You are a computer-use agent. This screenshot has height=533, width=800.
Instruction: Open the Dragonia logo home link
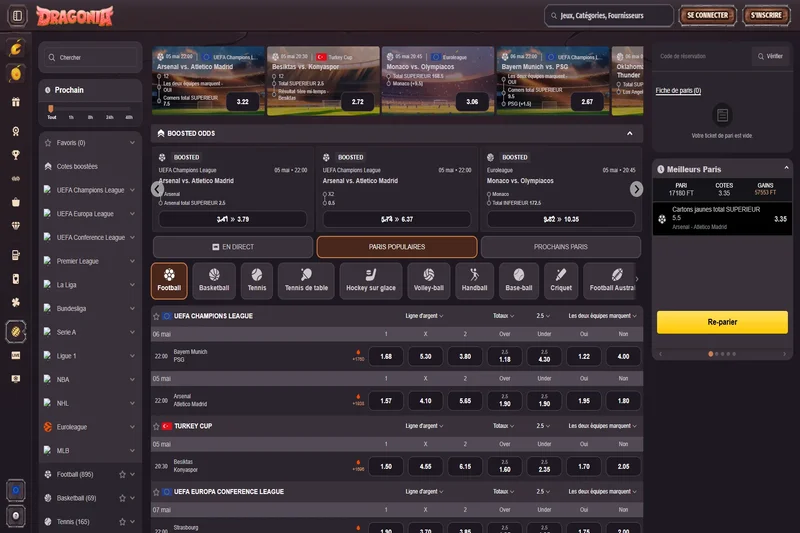(x=75, y=16)
